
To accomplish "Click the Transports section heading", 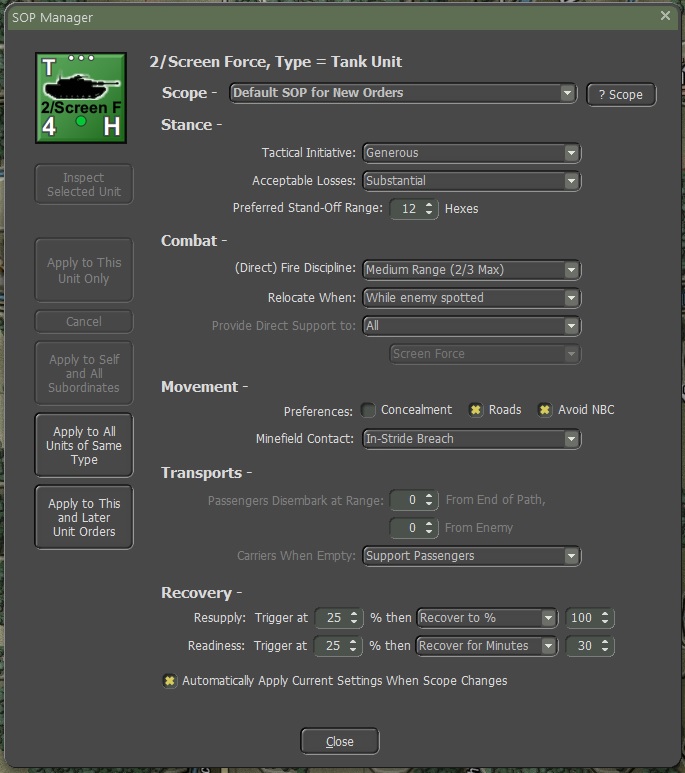I will tap(207, 473).
